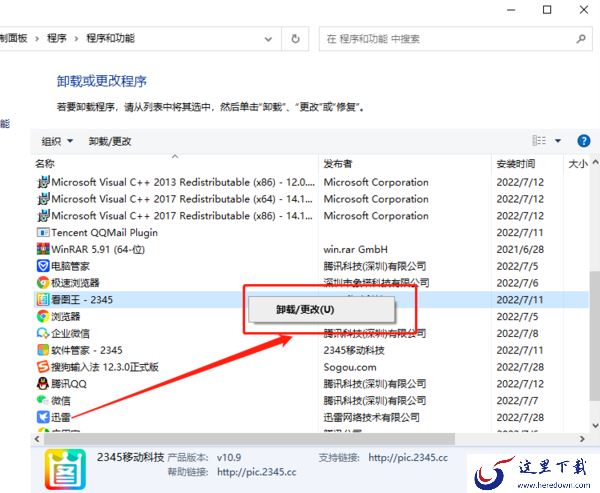Click install date 2021/6/28
Viewport: 600px width, 493px height.
coord(520,249)
